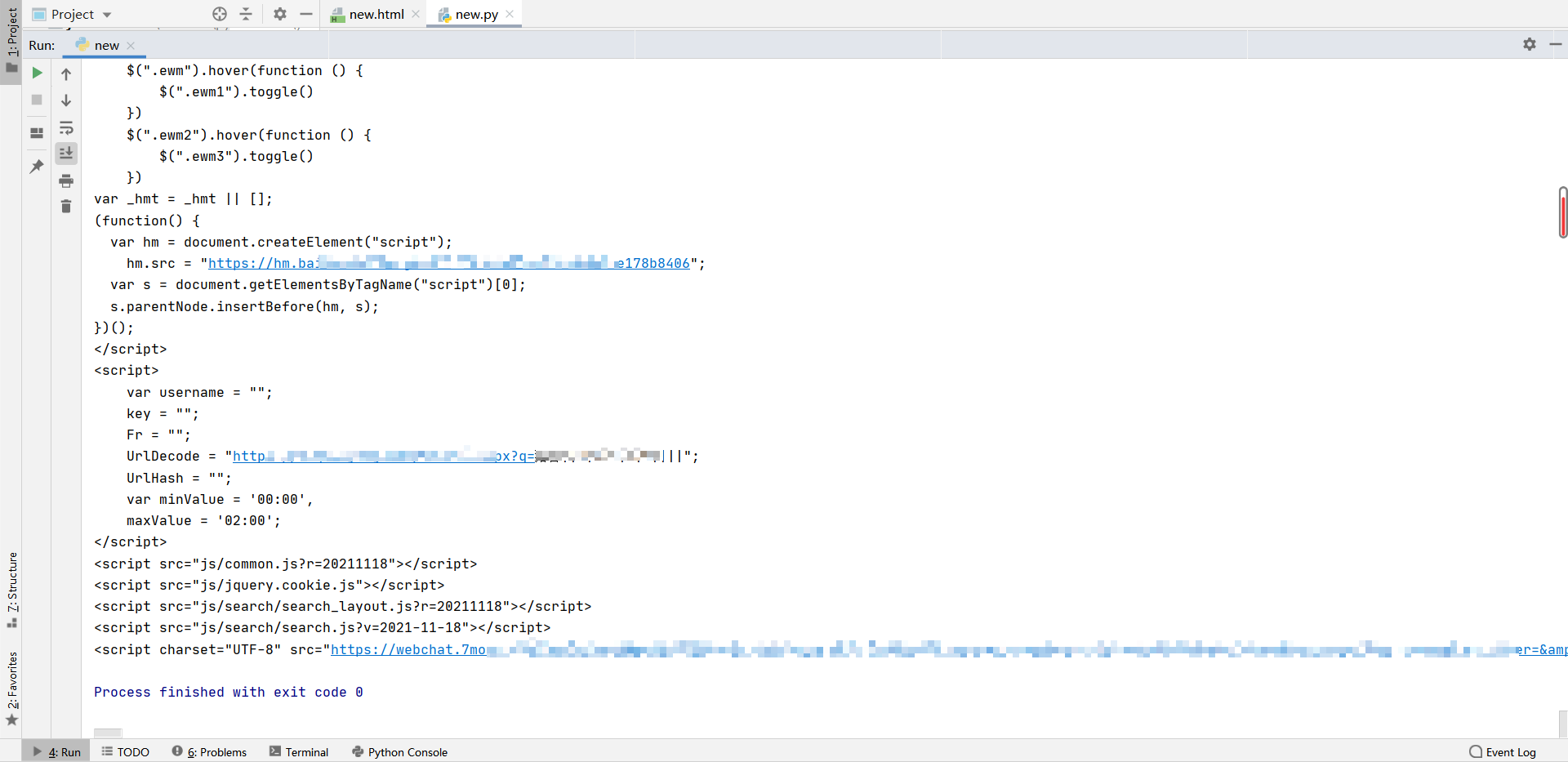Click the "maxValue = '02:00';" line
This screenshot has height=762, width=1568.
[203, 520]
